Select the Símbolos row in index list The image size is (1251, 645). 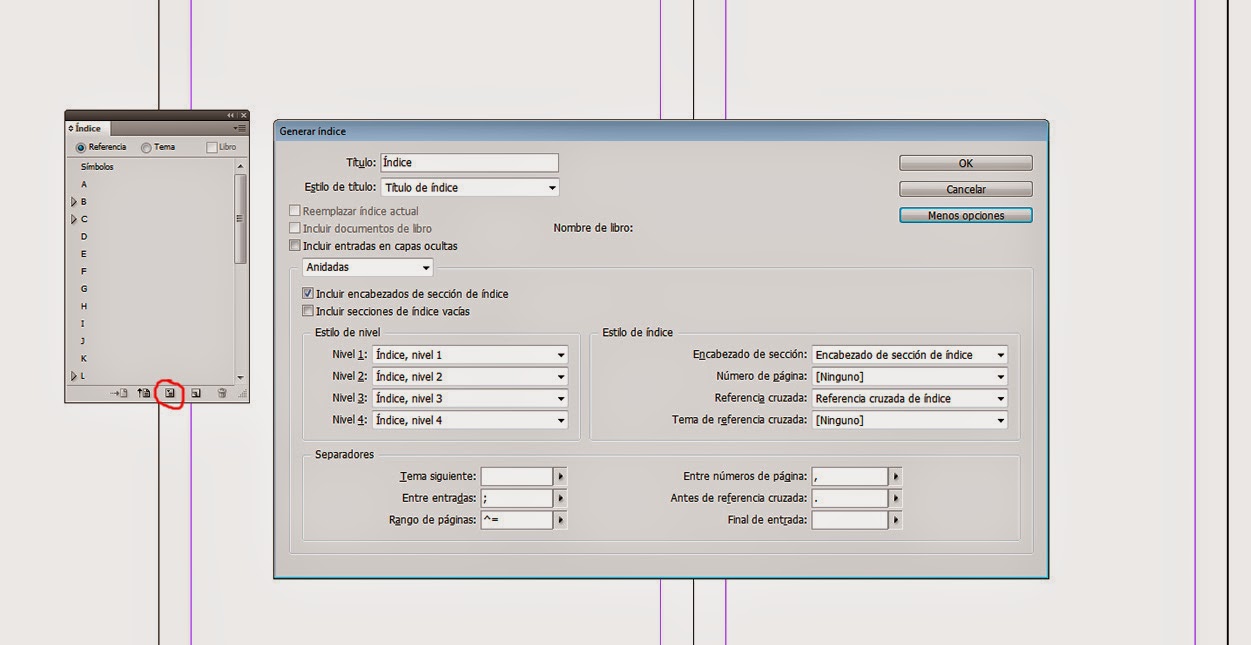point(150,167)
